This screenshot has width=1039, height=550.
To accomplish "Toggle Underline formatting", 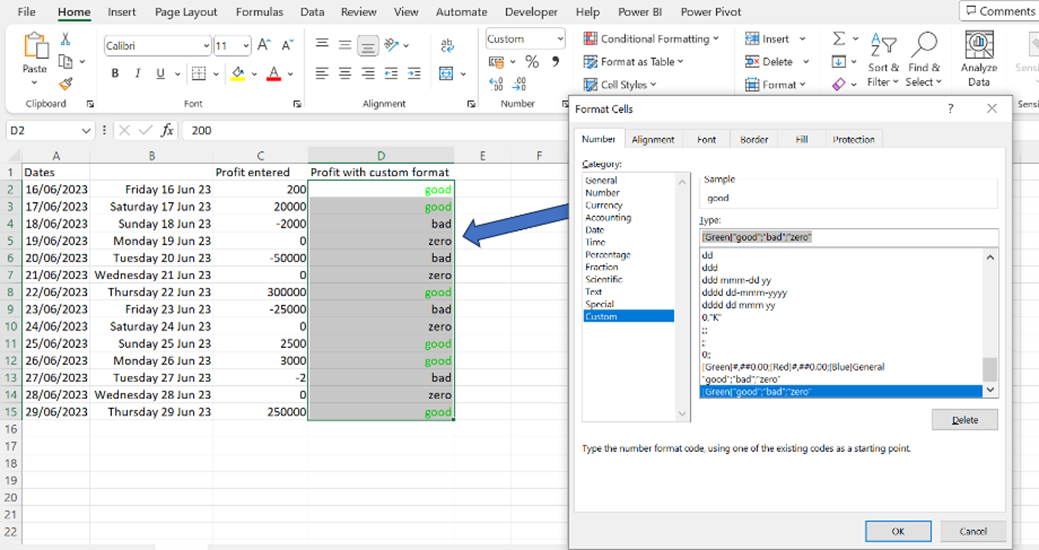I will (160, 74).
